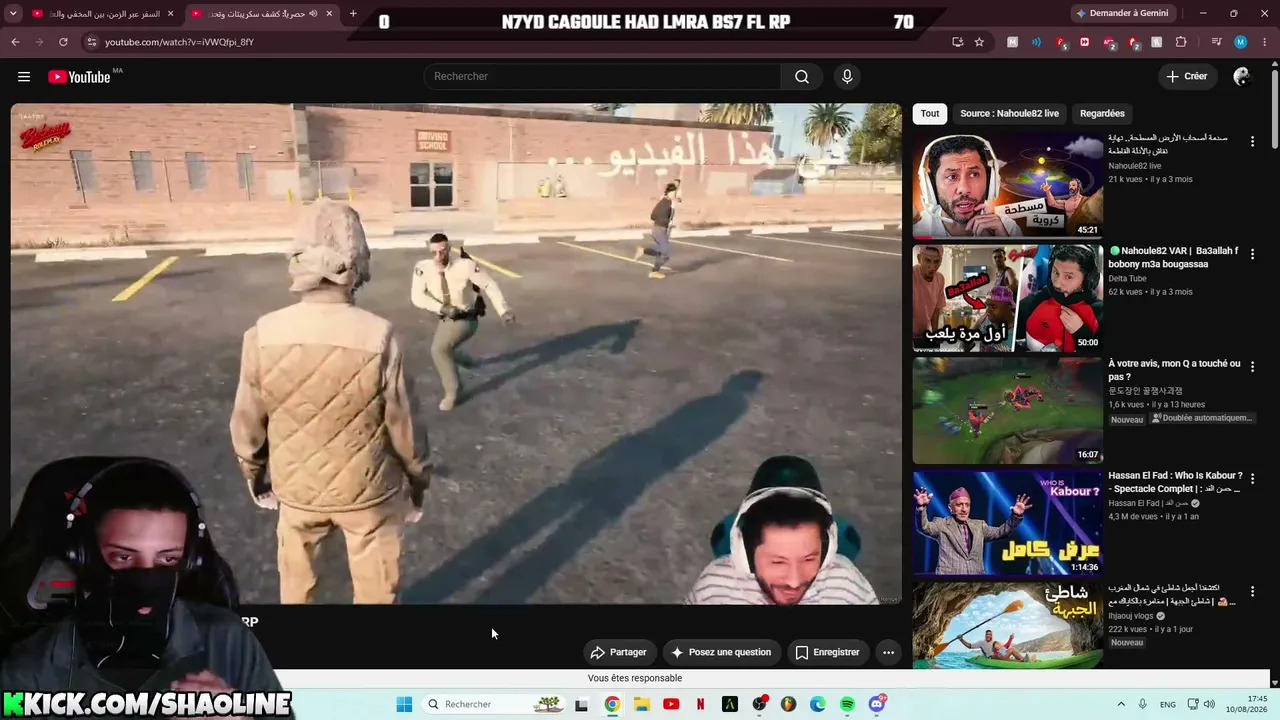
Task: Open À votre avis, mon Q video title
Action: click(x=1174, y=370)
